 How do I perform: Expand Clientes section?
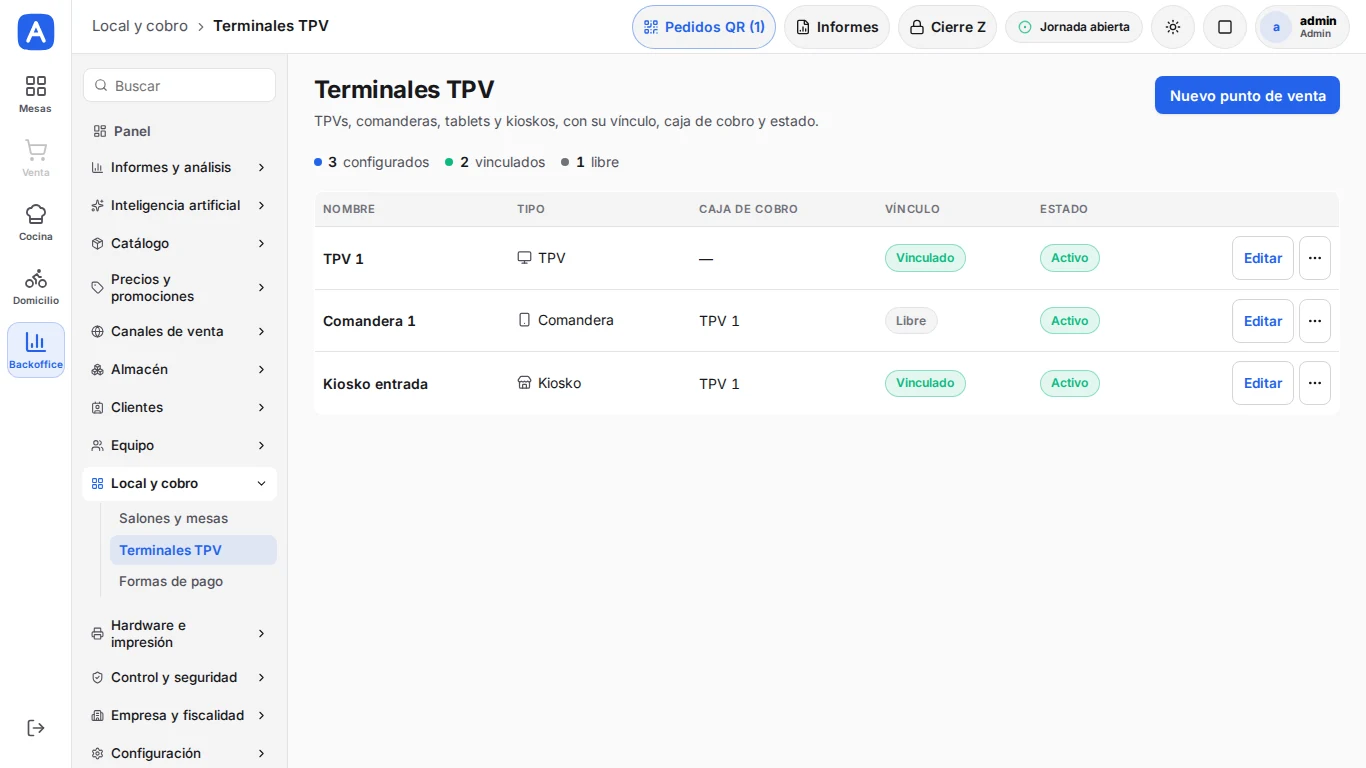(x=179, y=407)
